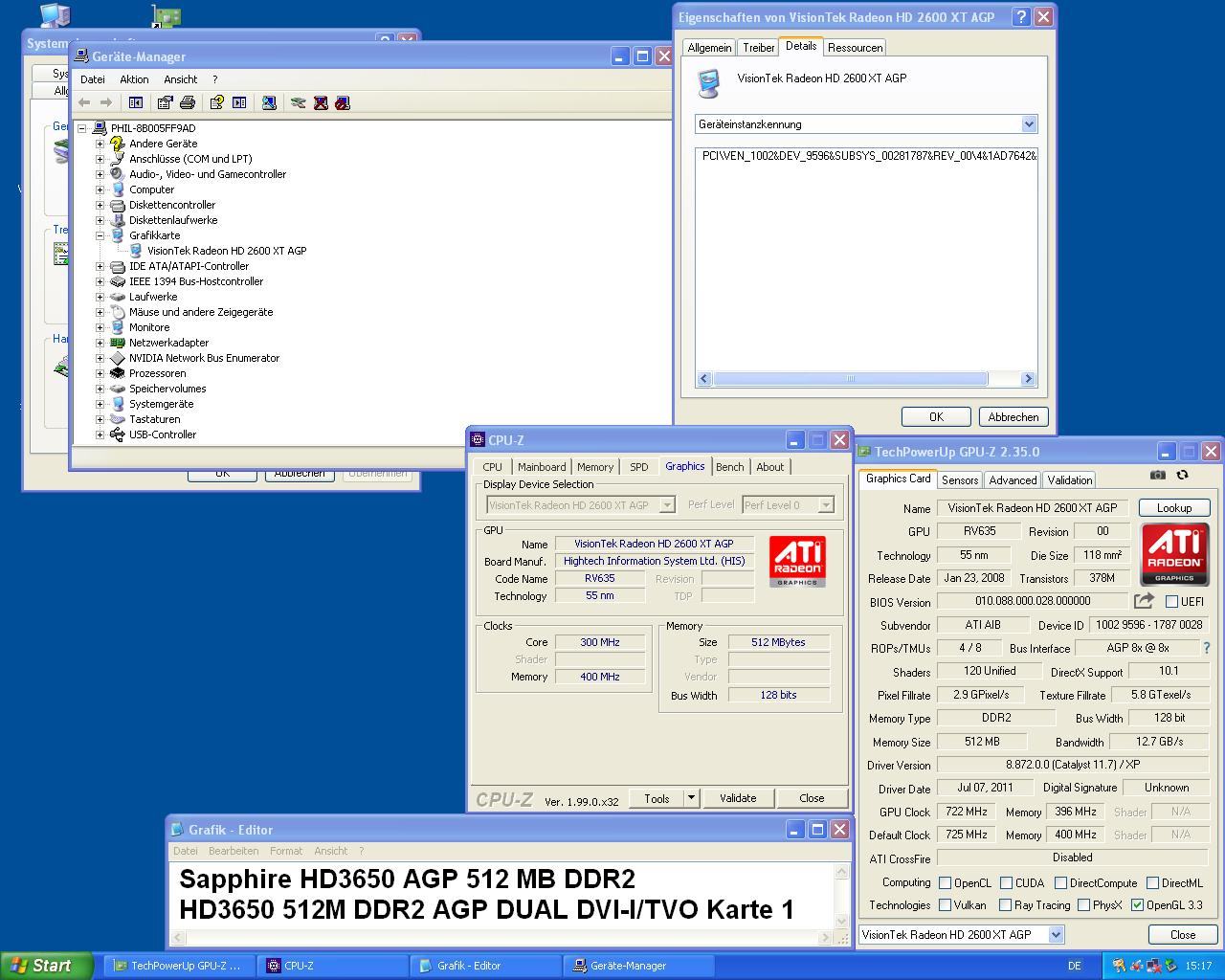
Task: Click left scroll arrow in Details list
Action: [x=704, y=379]
